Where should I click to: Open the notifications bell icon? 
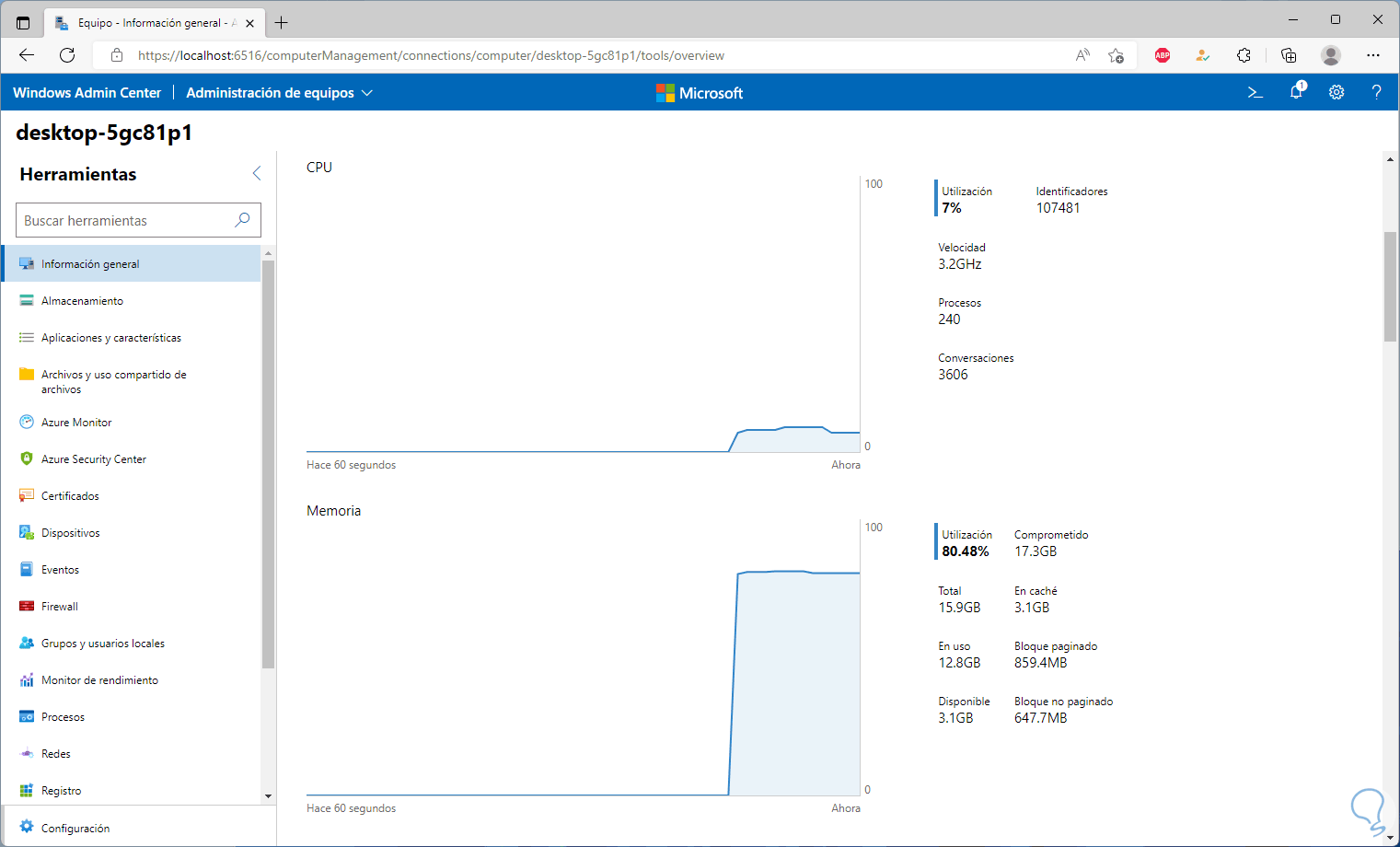(x=1296, y=91)
